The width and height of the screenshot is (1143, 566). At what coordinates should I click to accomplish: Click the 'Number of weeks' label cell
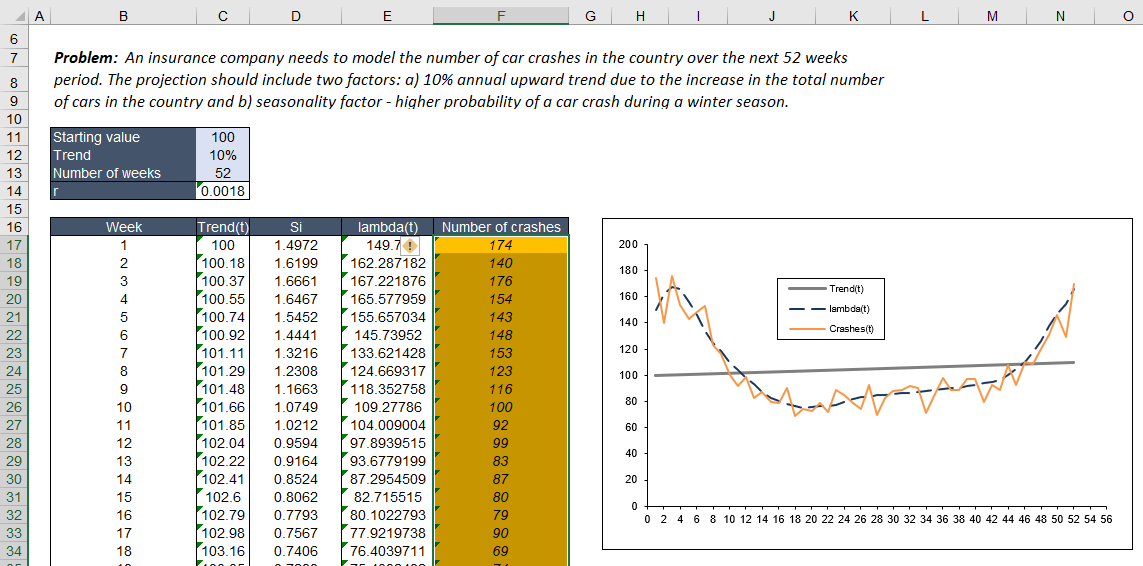point(123,173)
